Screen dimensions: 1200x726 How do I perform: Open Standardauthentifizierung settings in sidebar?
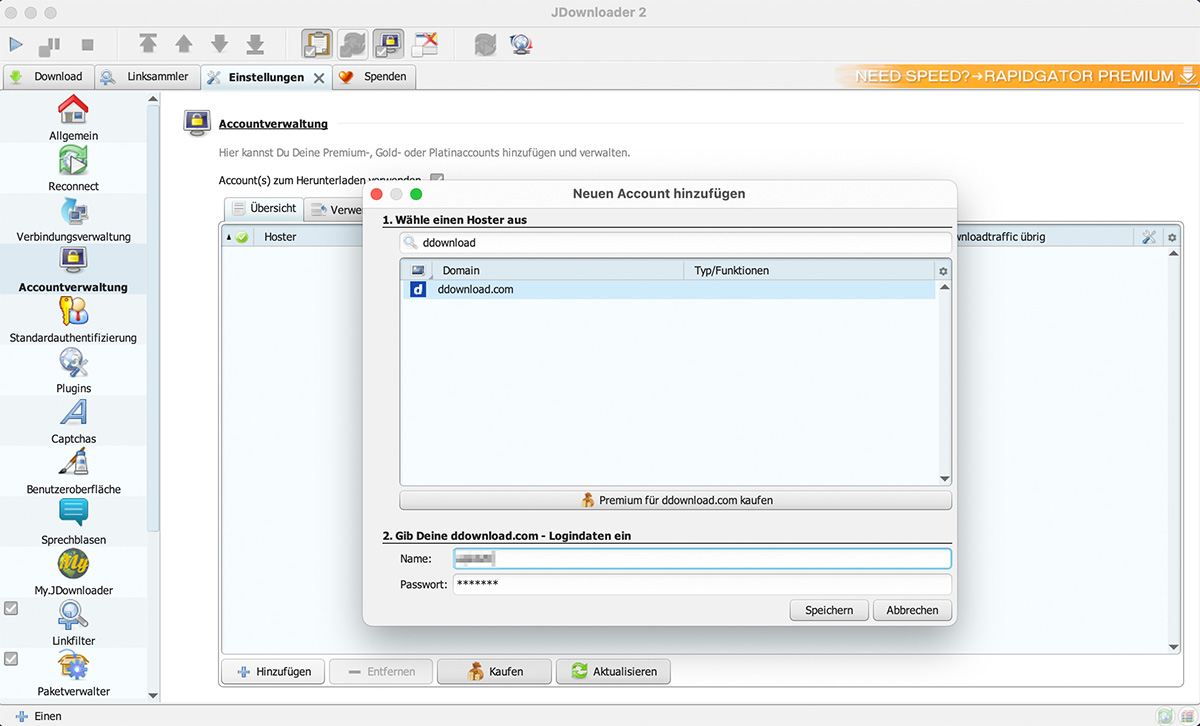(74, 320)
